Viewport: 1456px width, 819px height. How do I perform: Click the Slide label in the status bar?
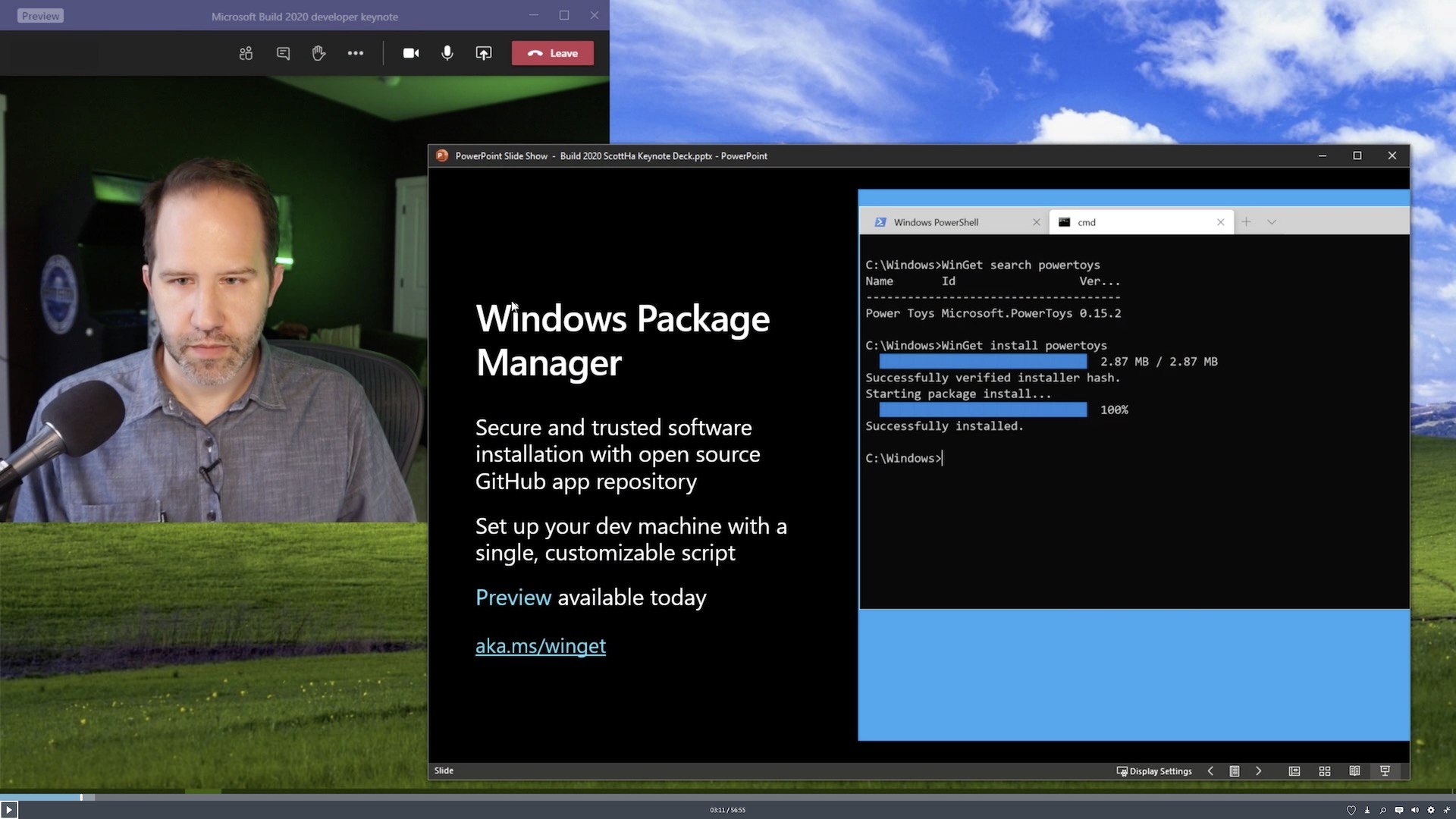click(444, 770)
